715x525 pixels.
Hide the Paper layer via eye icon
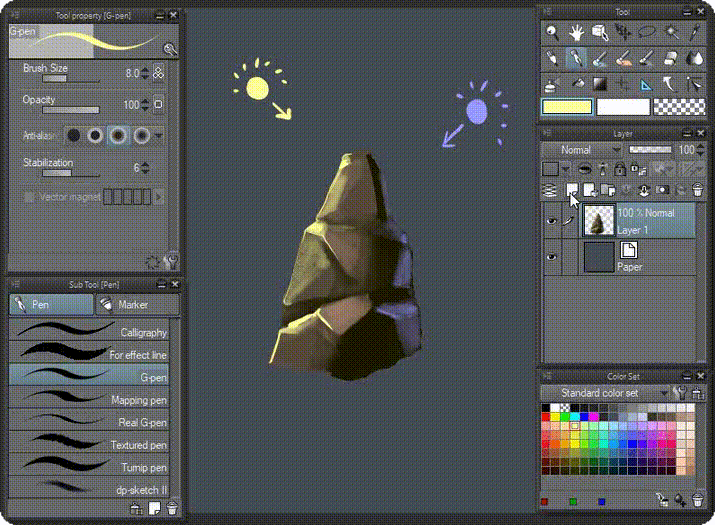tap(551, 257)
